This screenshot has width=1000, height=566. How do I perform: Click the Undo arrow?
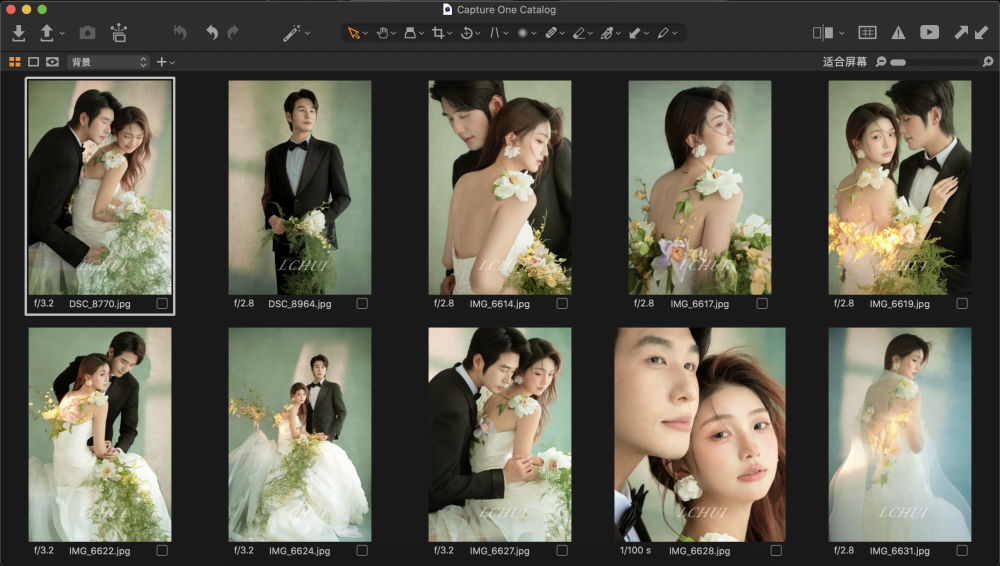(x=211, y=33)
